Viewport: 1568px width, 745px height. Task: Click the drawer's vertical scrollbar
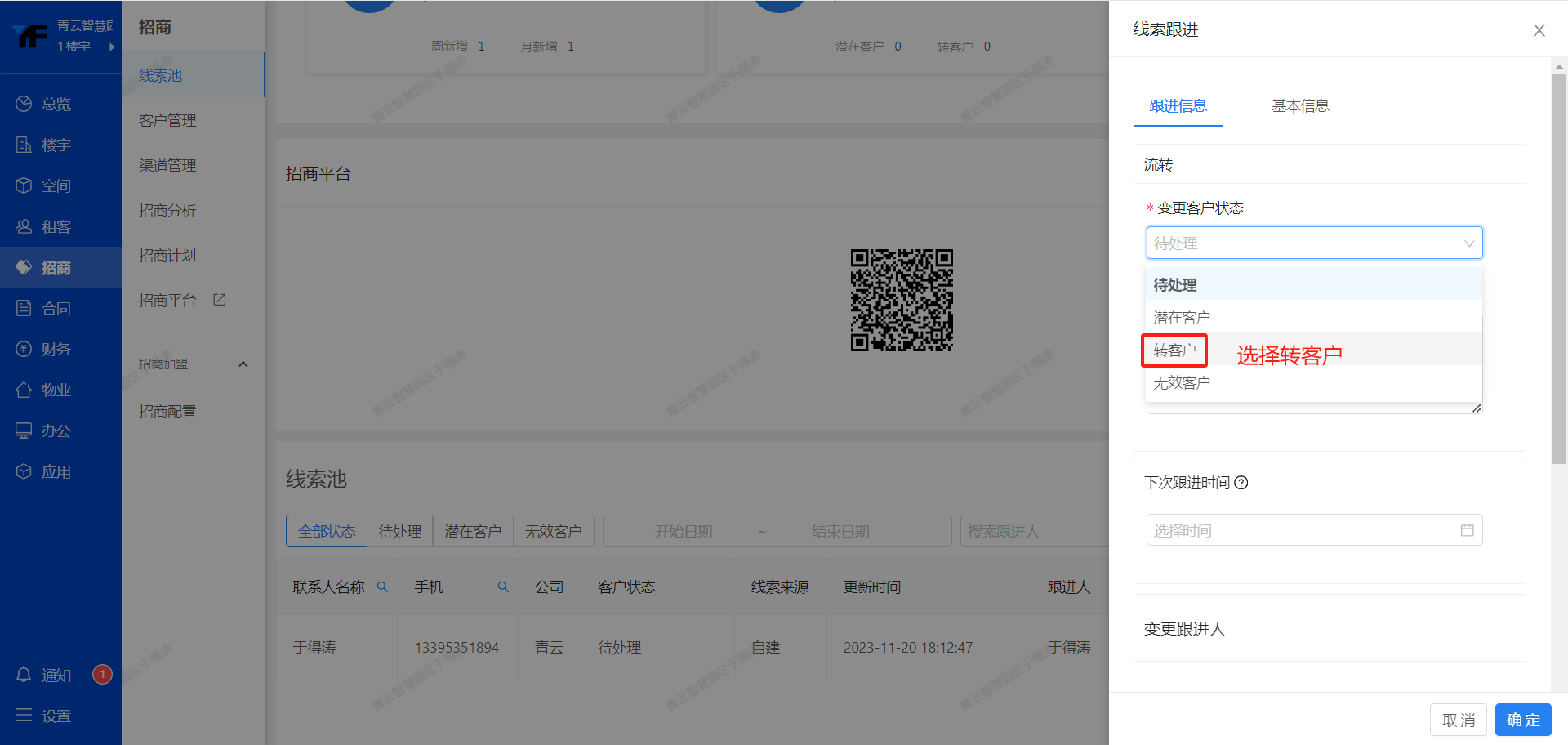(1559, 270)
